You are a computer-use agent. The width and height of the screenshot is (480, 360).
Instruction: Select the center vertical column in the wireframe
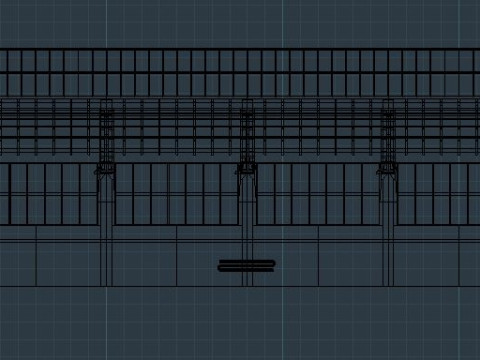coord(247,193)
